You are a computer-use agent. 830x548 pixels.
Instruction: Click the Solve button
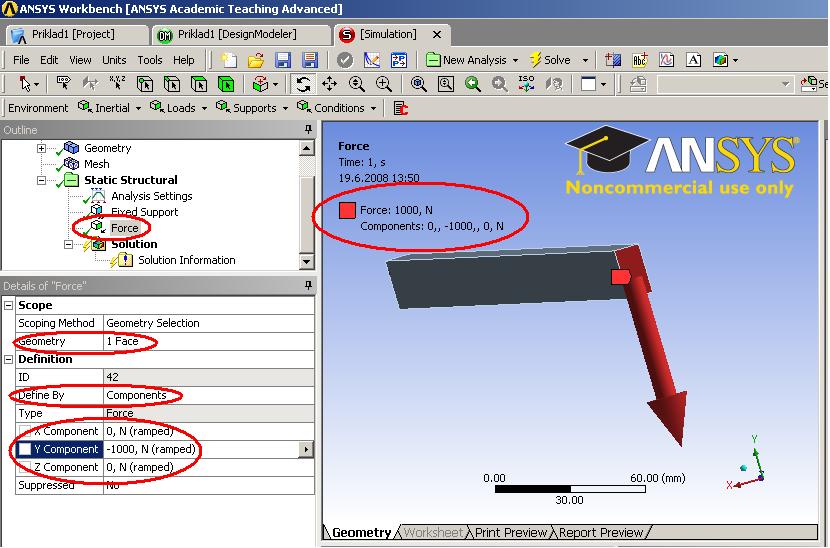point(550,60)
